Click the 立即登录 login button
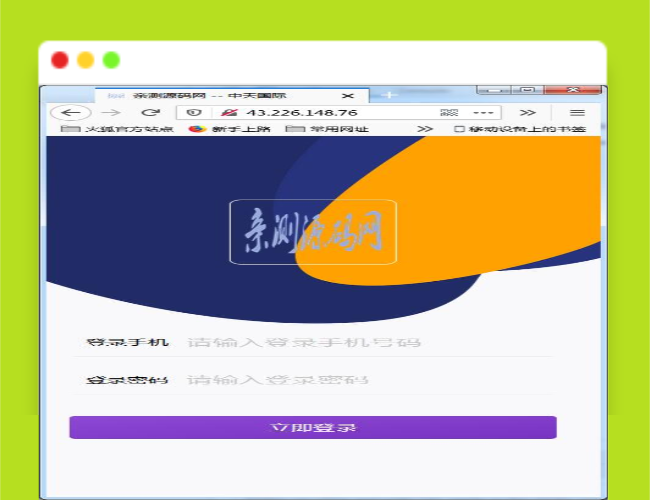This screenshot has width=650, height=500. coord(313,427)
